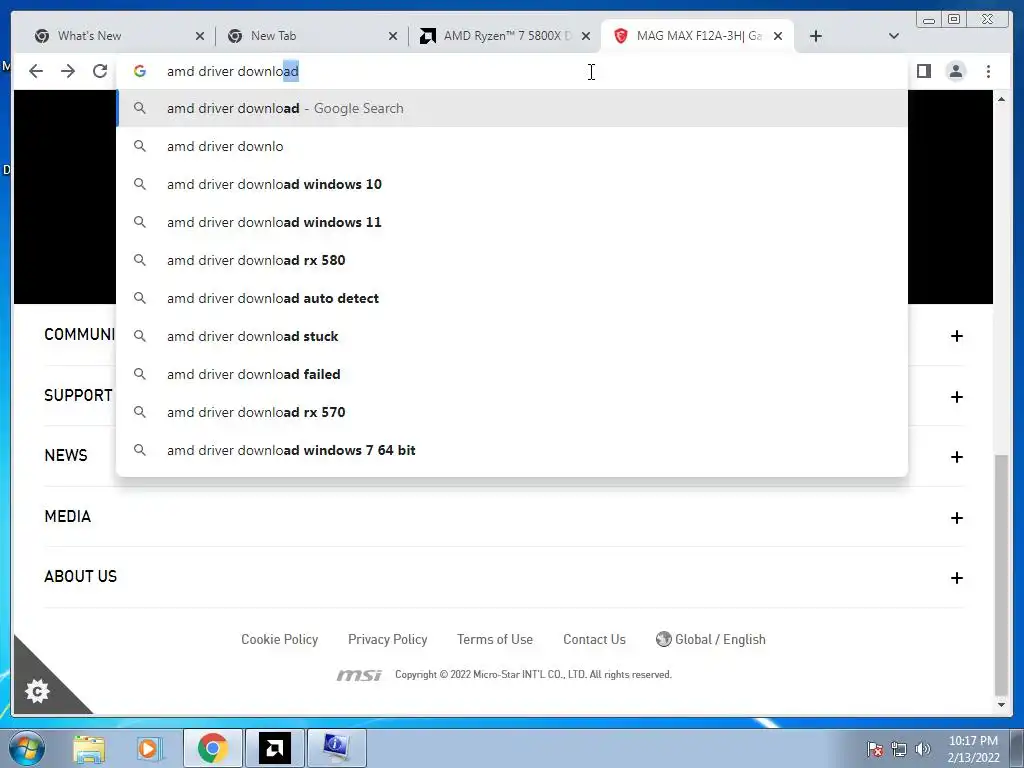Click the search icon beside 'rx 580' suggestion
Viewport: 1024px width, 768px height.
(x=140, y=260)
